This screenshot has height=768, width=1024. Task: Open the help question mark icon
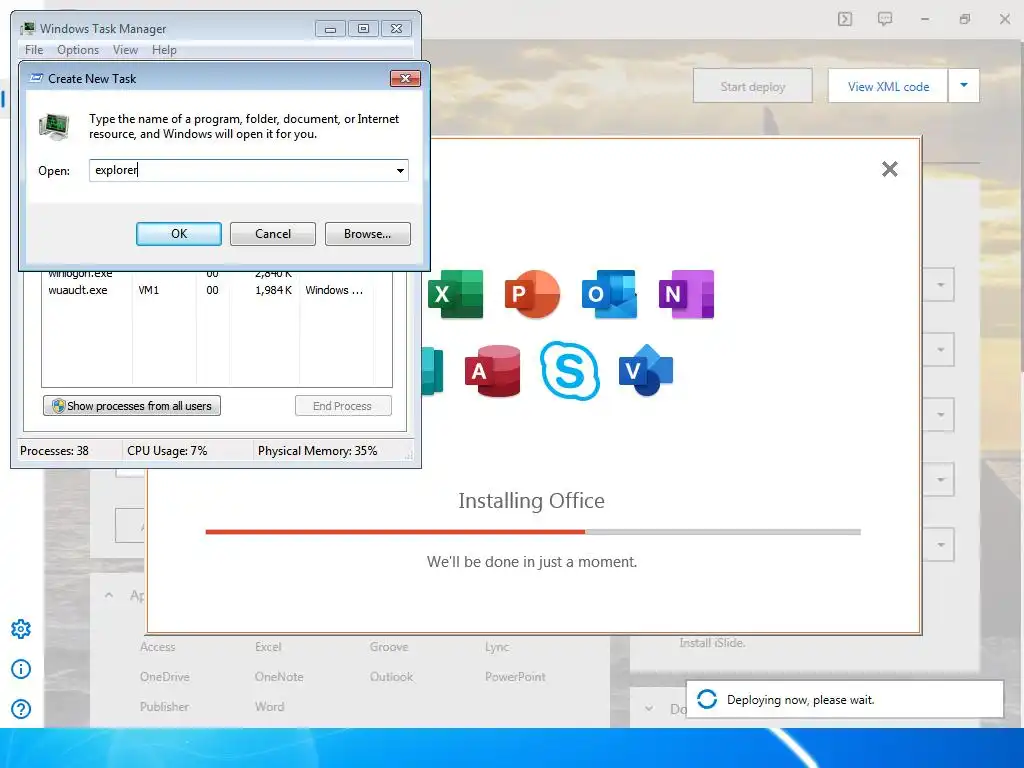coord(21,709)
